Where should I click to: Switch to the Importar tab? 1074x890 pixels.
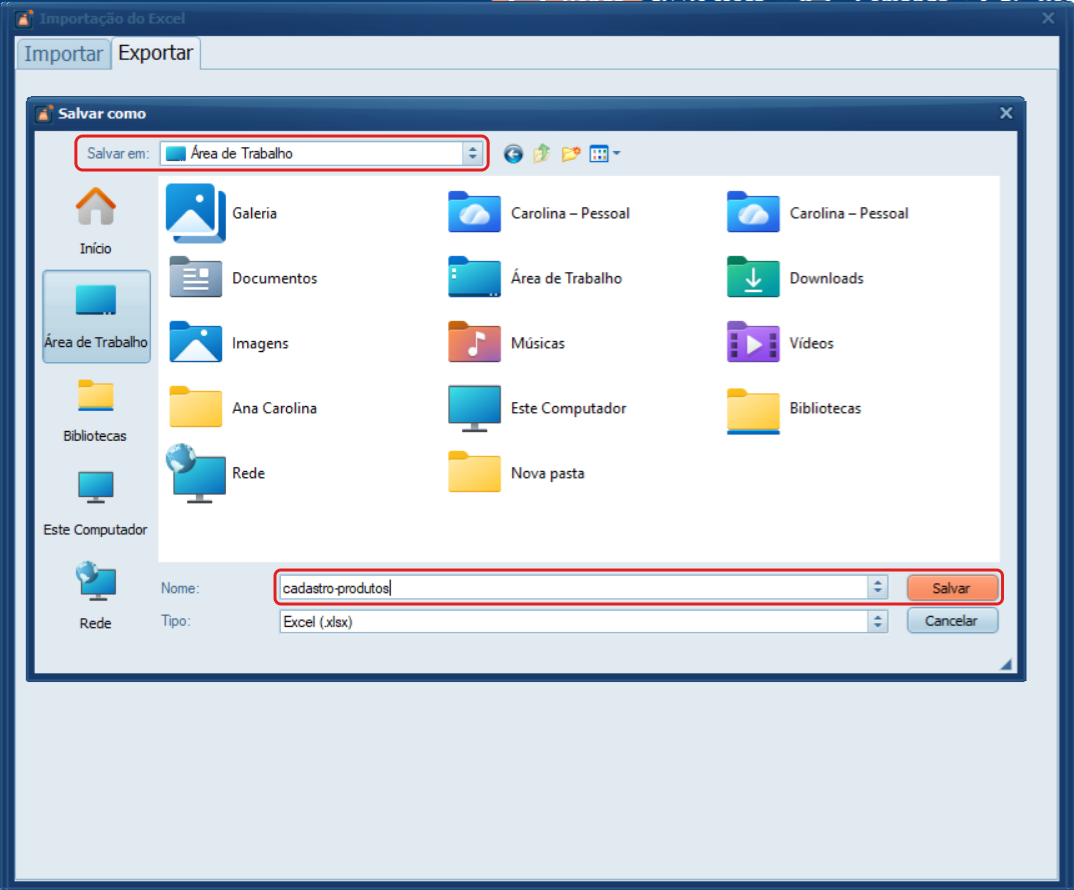click(63, 54)
